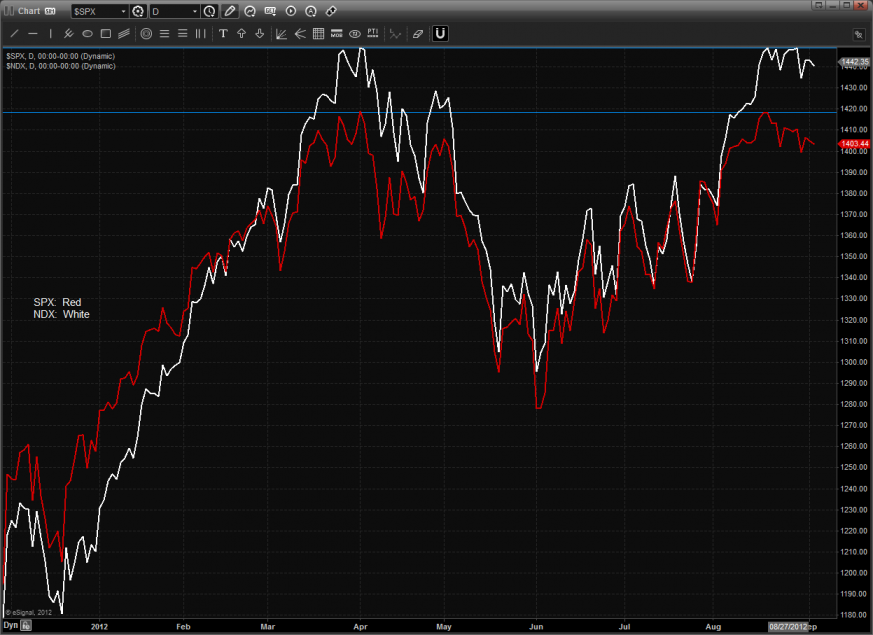Click the Chart window title
The width and height of the screenshot is (873, 635).
(x=29, y=11)
